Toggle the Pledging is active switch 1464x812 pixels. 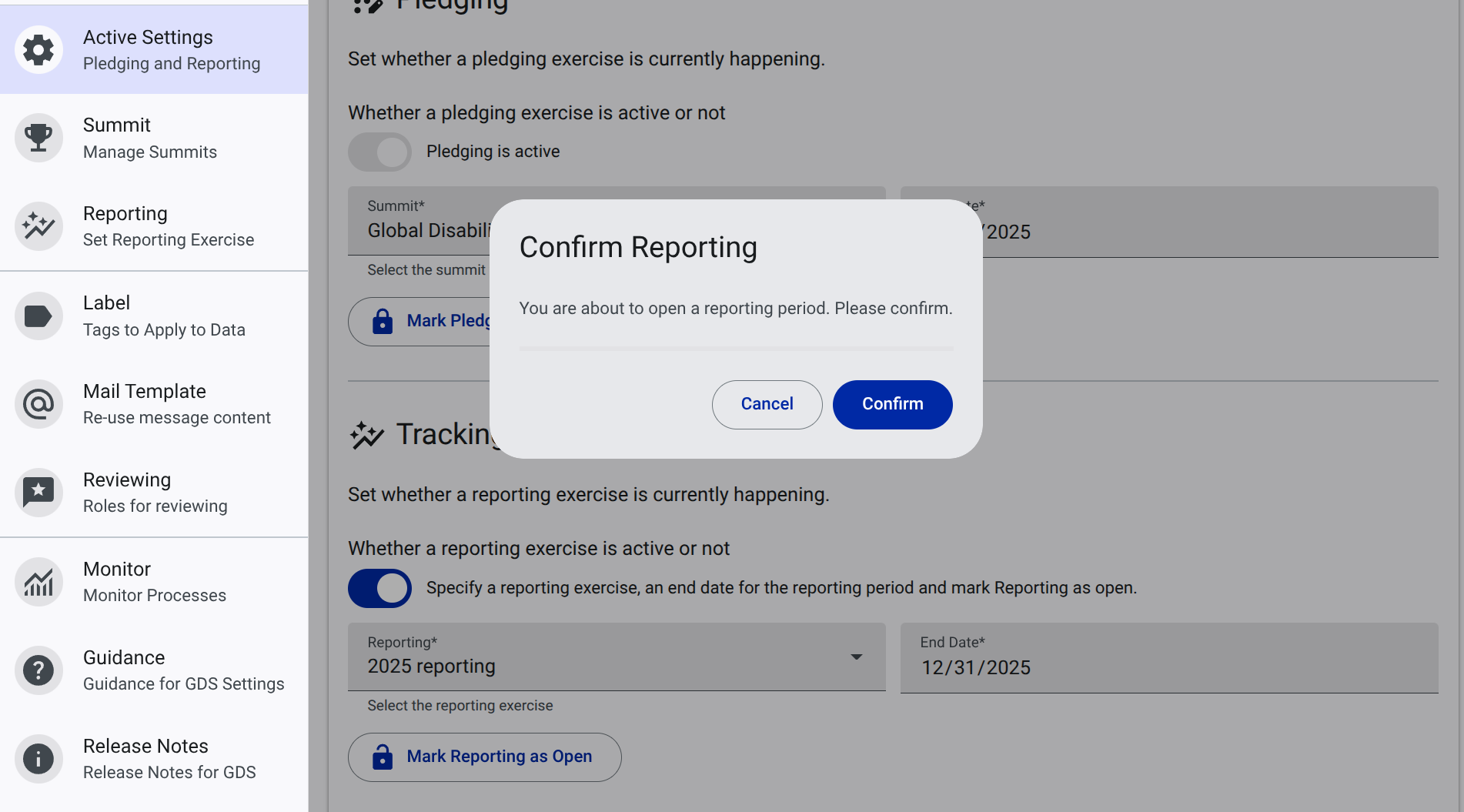pos(380,152)
